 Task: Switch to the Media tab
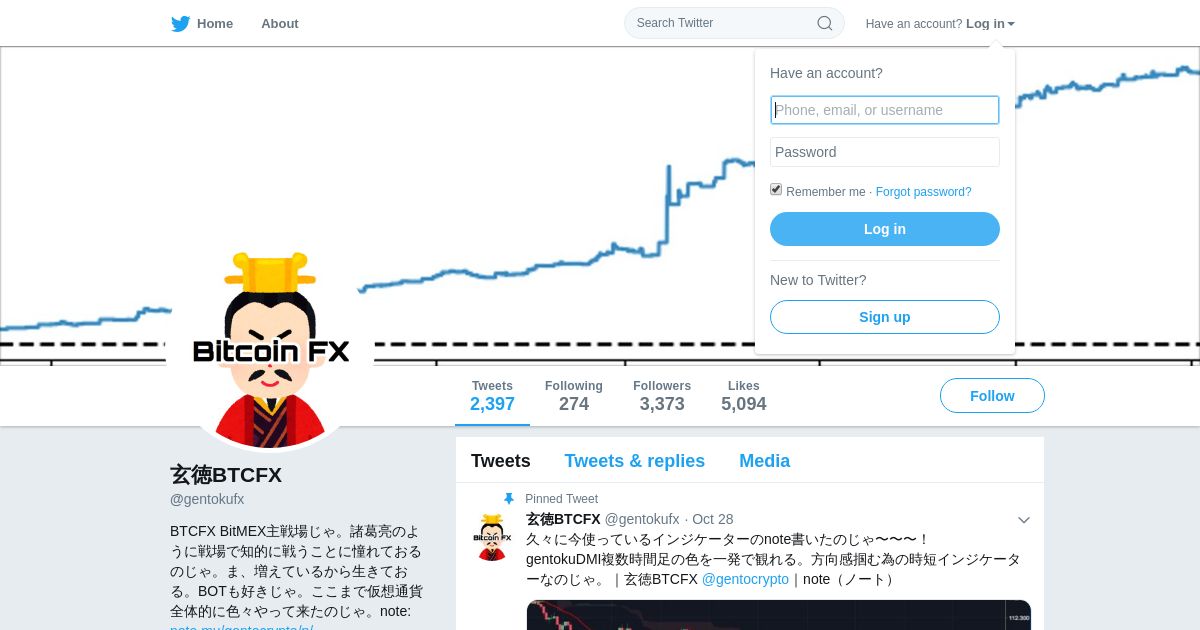[765, 461]
